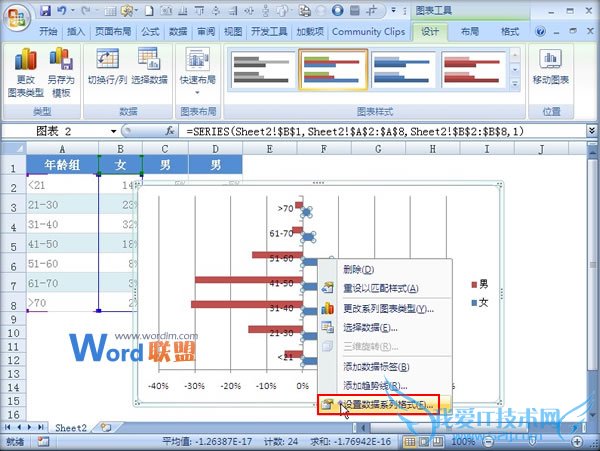Open the 开发工具 (Developer) ribbon tab
Image resolution: width=600 pixels, height=451 pixels.
point(269,32)
